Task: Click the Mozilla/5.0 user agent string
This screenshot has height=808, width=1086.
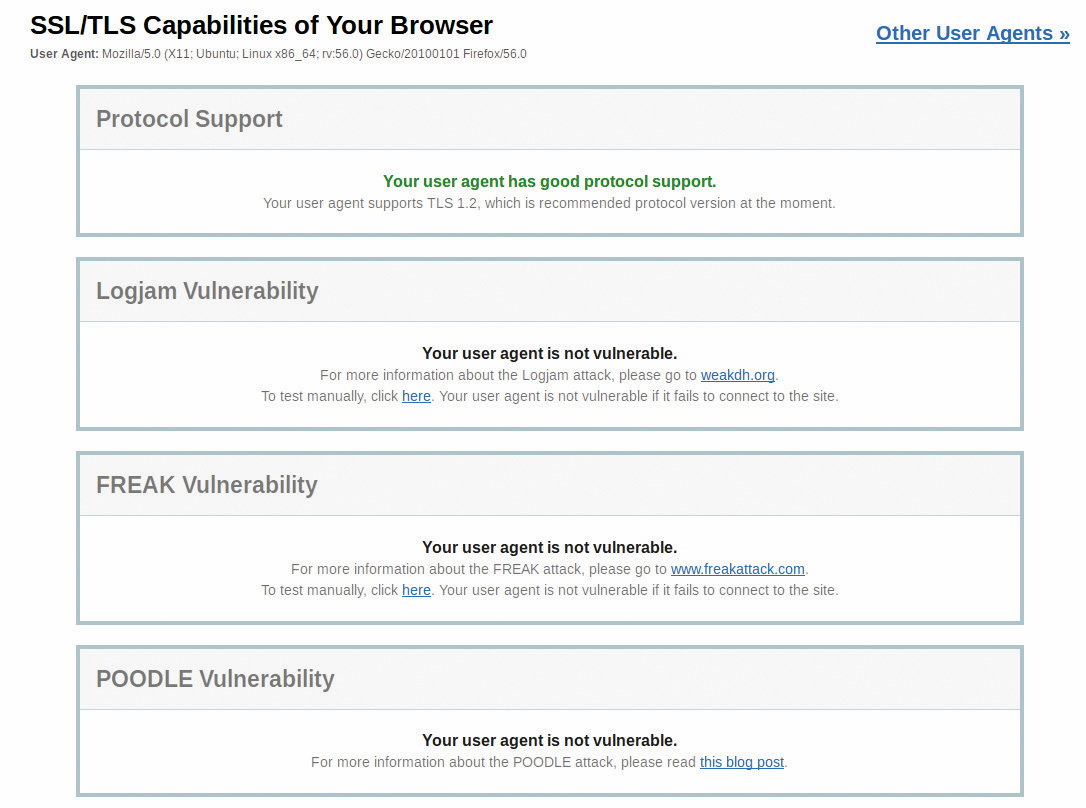Action: pyautogui.click(x=314, y=54)
